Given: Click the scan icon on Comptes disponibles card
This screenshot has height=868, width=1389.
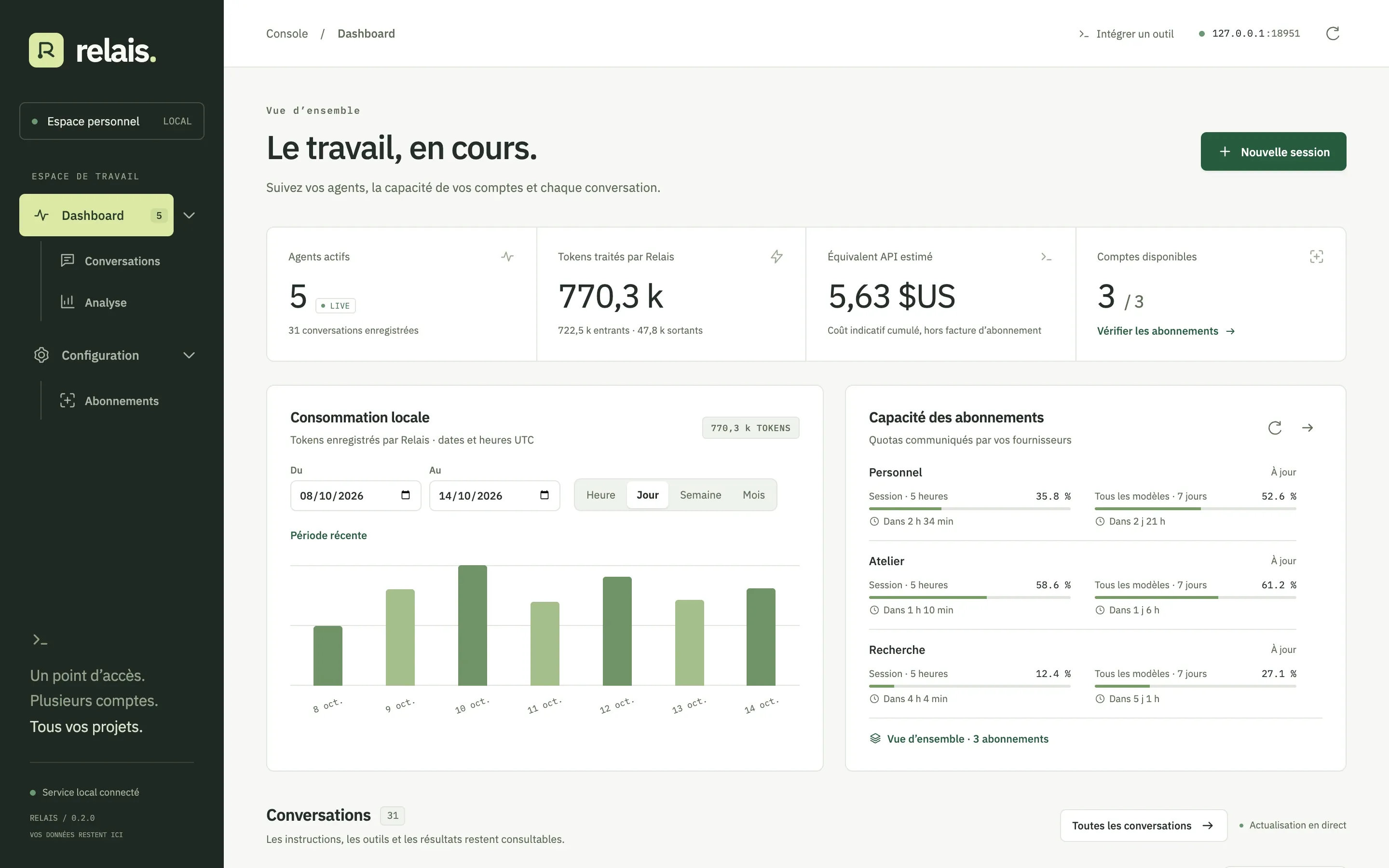Looking at the screenshot, I should pyautogui.click(x=1316, y=257).
